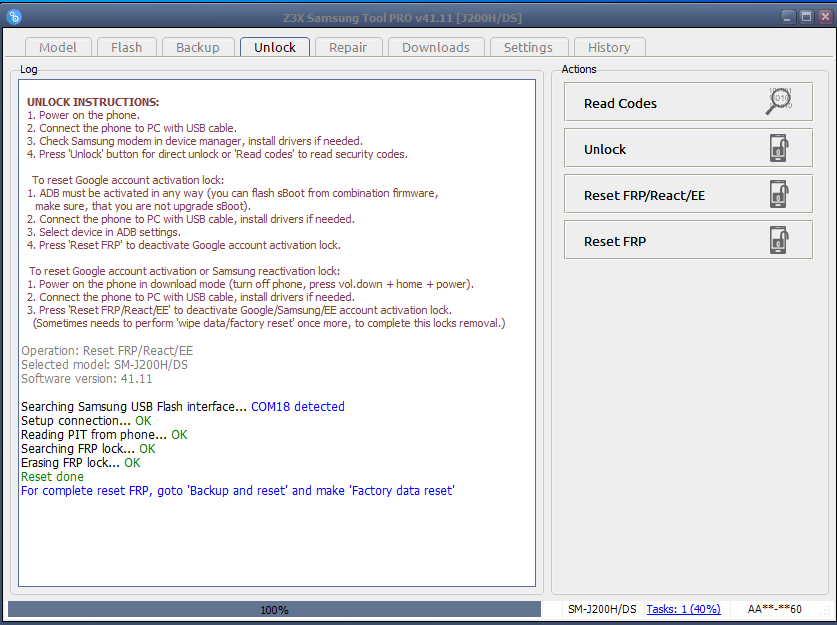Screen dimensions: 837x625
Task: Open the Flash tab
Action: click(127, 48)
